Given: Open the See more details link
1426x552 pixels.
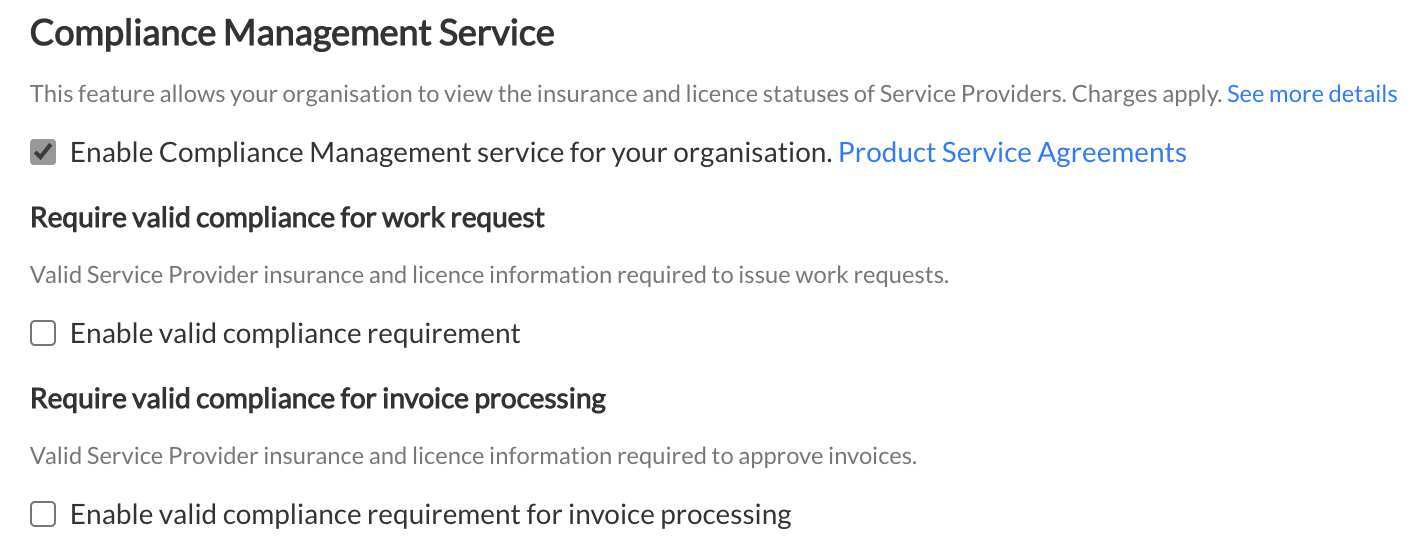Looking at the screenshot, I should coord(1312,94).
